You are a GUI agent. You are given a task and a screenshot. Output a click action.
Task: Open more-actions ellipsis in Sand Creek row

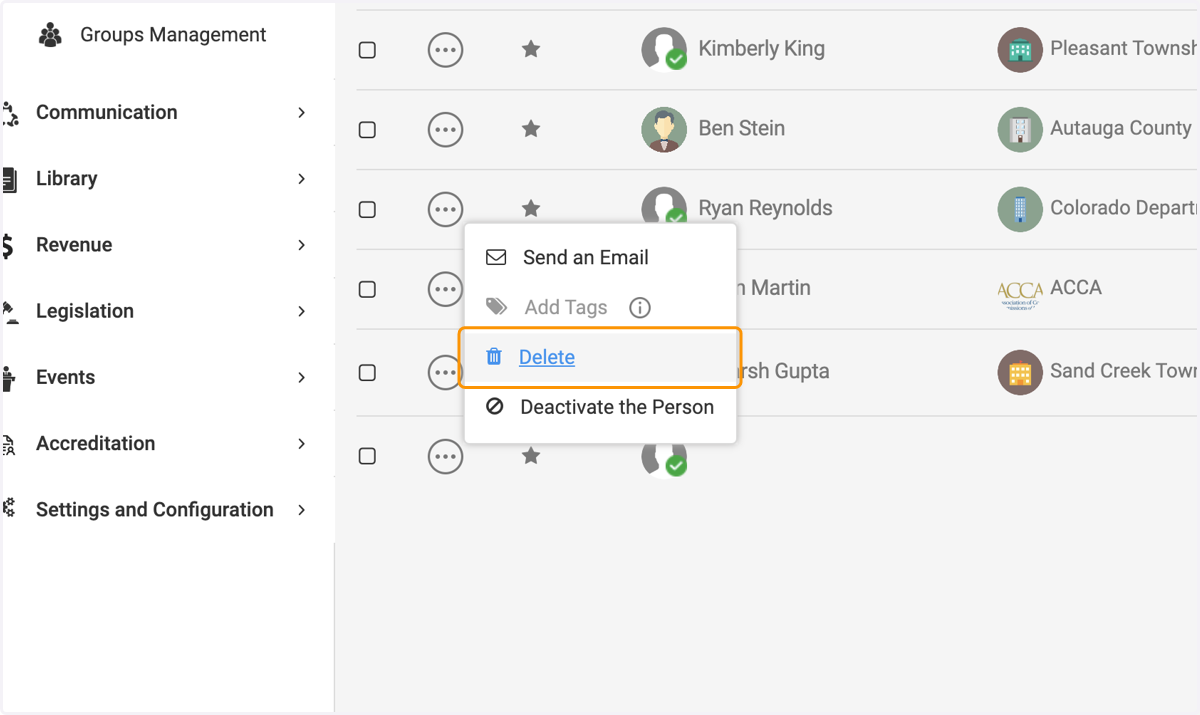tap(445, 372)
